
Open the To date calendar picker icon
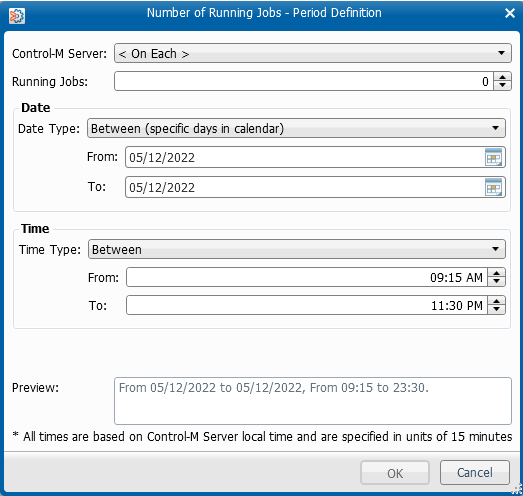[493, 187]
